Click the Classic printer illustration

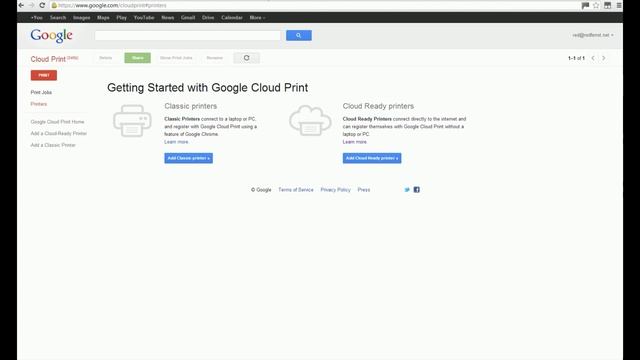click(132, 121)
